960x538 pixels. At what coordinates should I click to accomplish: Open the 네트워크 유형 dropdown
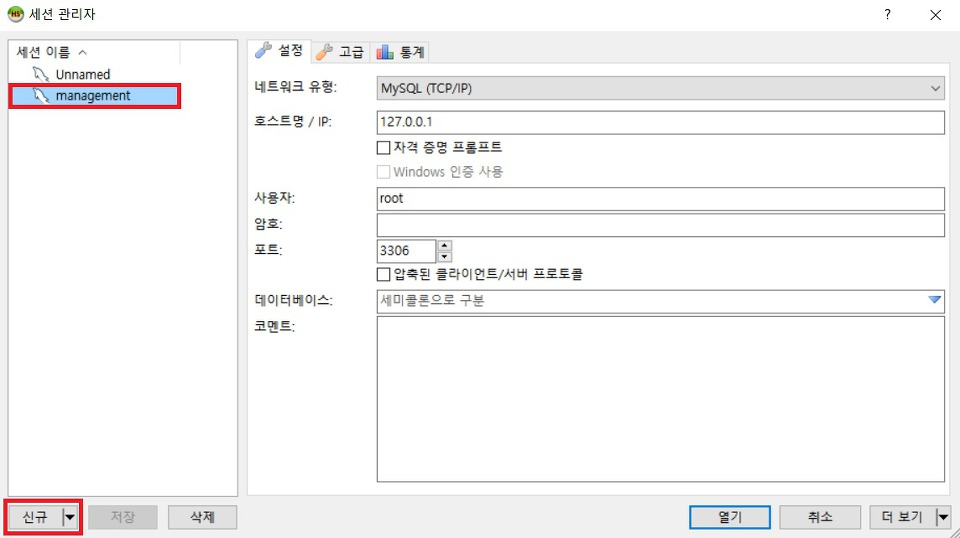[x=935, y=89]
